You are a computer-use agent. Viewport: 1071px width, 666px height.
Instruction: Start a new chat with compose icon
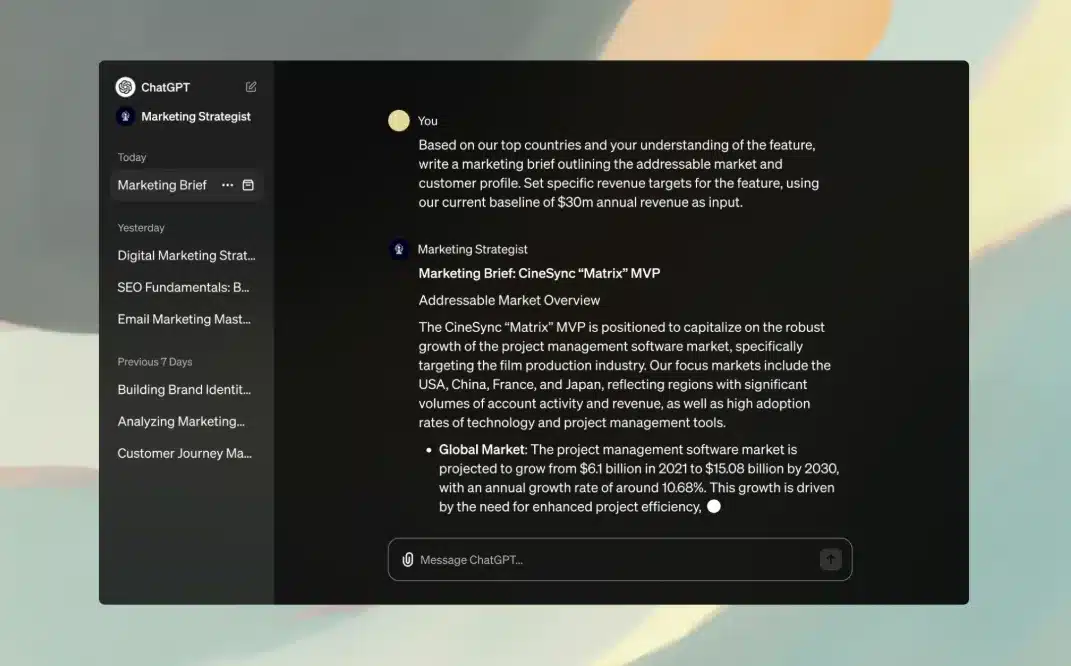[251, 87]
